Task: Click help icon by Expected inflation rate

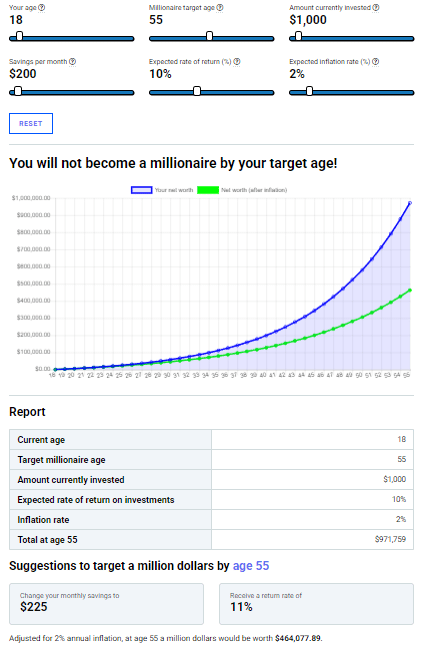Action: pos(375,61)
